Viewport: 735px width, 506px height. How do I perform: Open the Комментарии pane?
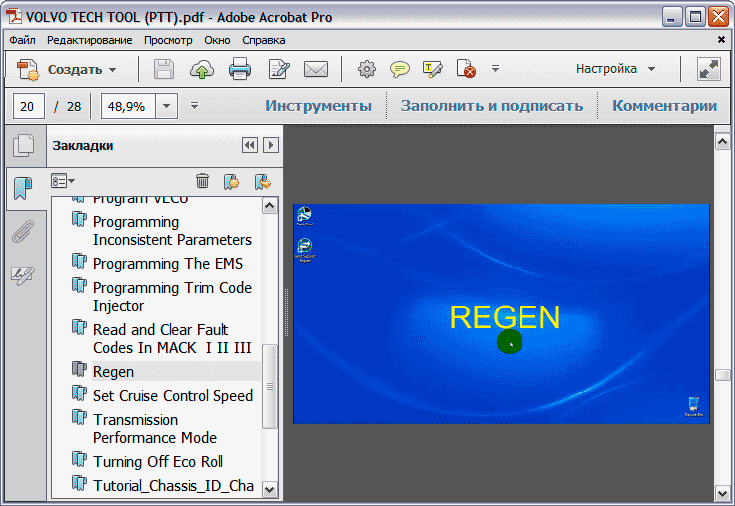pyautogui.click(x=664, y=106)
